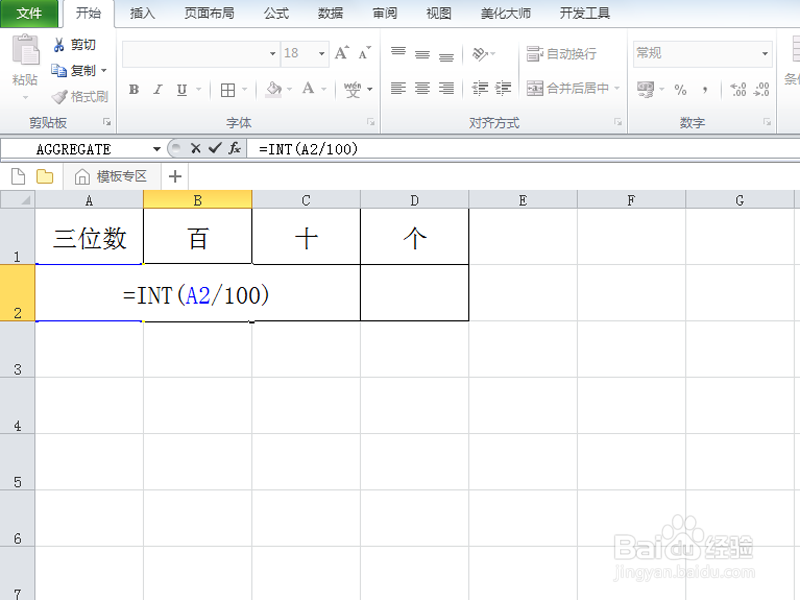Switch to 审阅 review tab

(x=385, y=13)
